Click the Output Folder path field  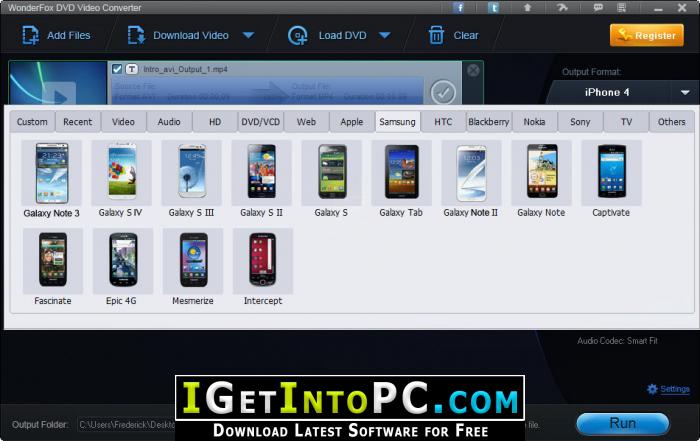[127, 424]
